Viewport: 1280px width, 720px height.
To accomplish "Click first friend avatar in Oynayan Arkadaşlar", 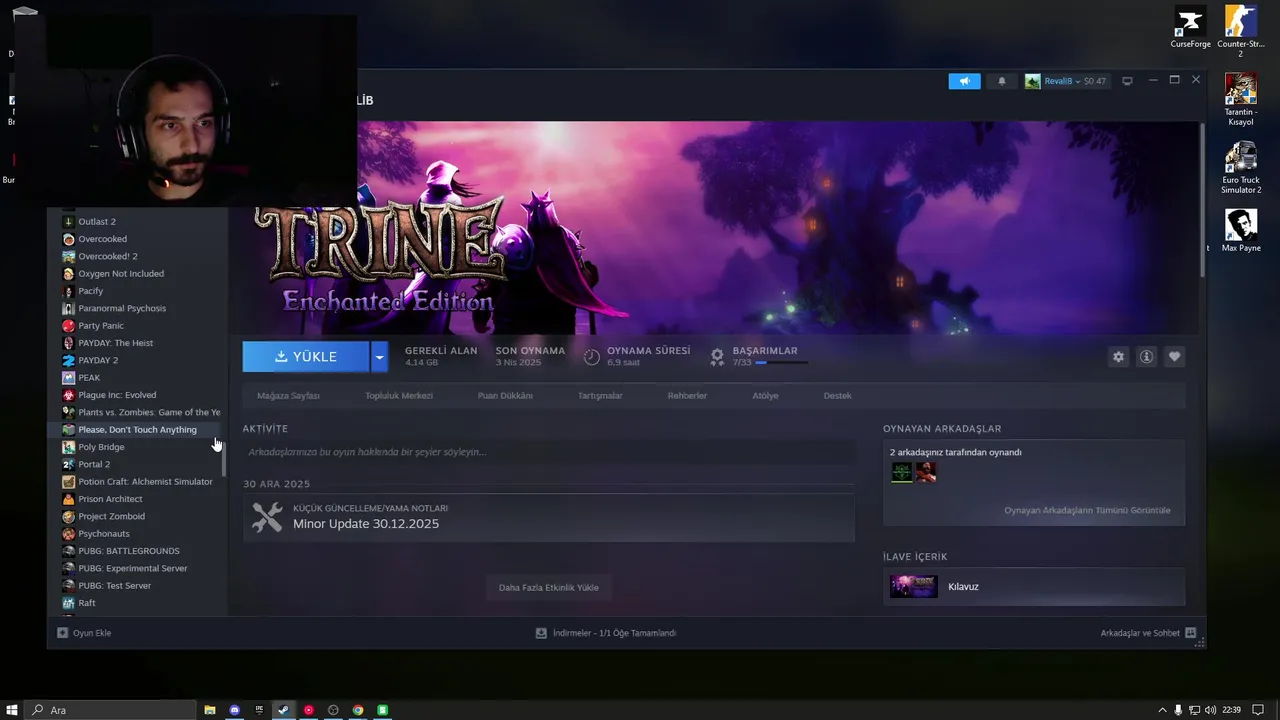I will pyautogui.click(x=901, y=472).
